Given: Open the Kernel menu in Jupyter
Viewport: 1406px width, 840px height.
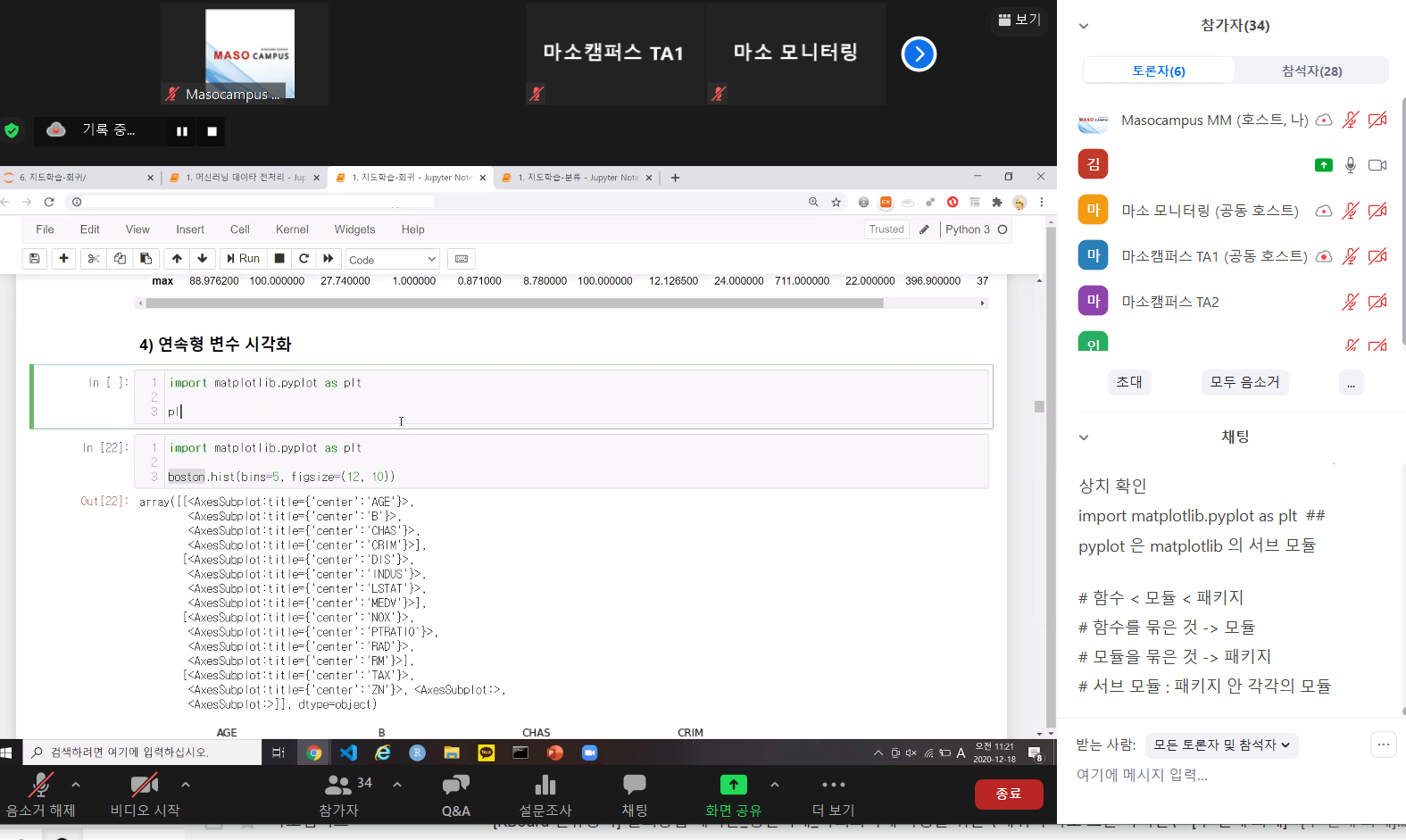Looking at the screenshot, I should pyautogui.click(x=292, y=229).
